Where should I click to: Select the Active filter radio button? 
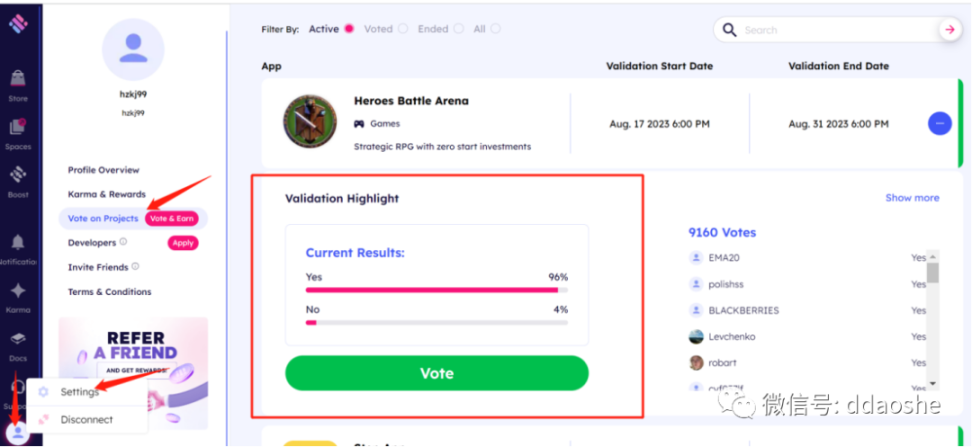tap(348, 29)
